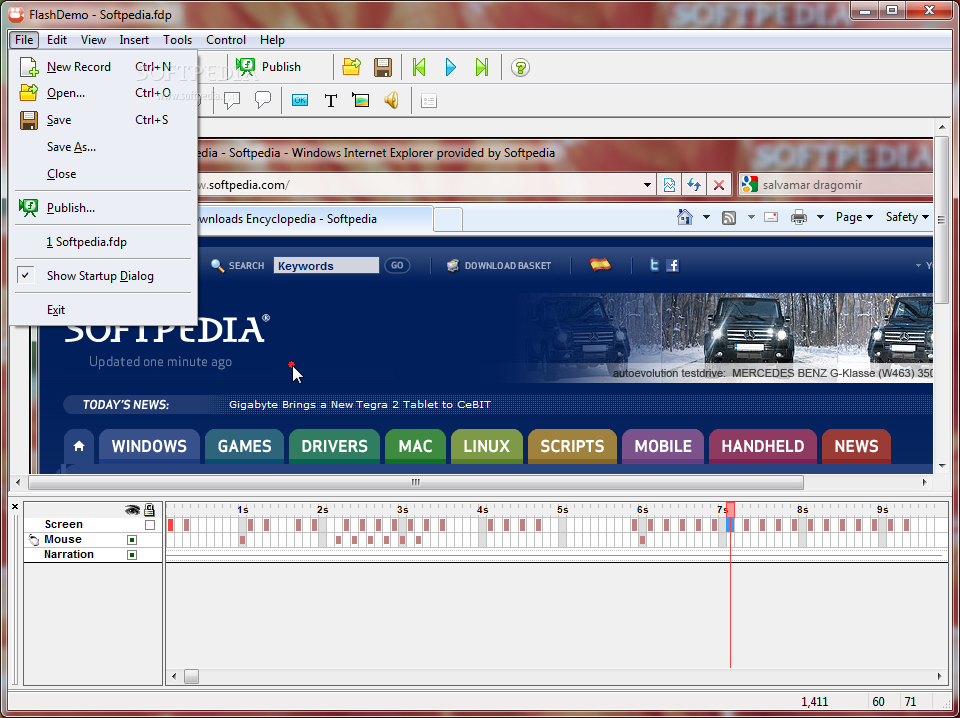Image resolution: width=960 pixels, height=718 pixels.
Task: Open the address bar dropdown arrow
Action: click(647, 185)
